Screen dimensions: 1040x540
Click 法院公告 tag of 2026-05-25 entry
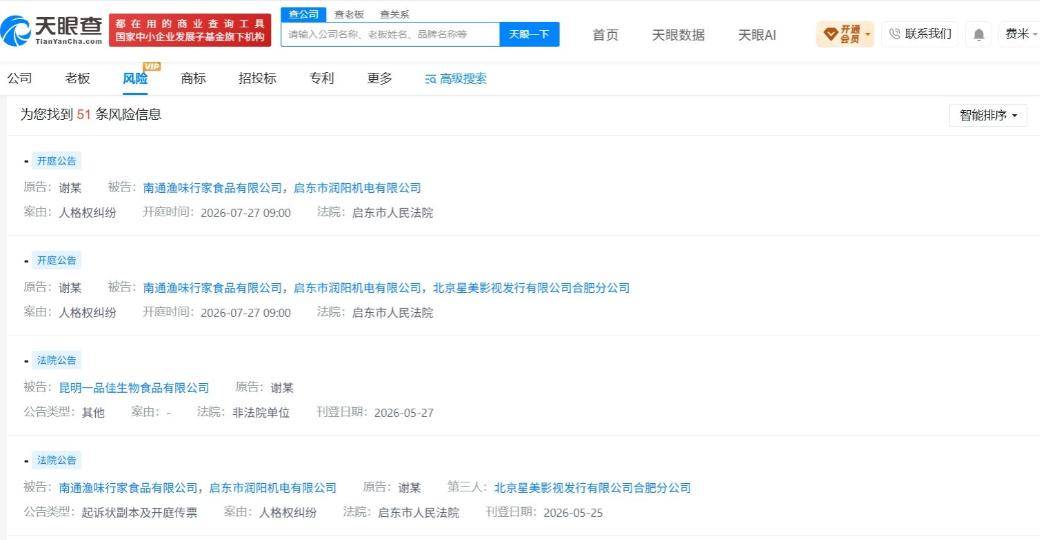pyautogui.click(x=56, y=460)
